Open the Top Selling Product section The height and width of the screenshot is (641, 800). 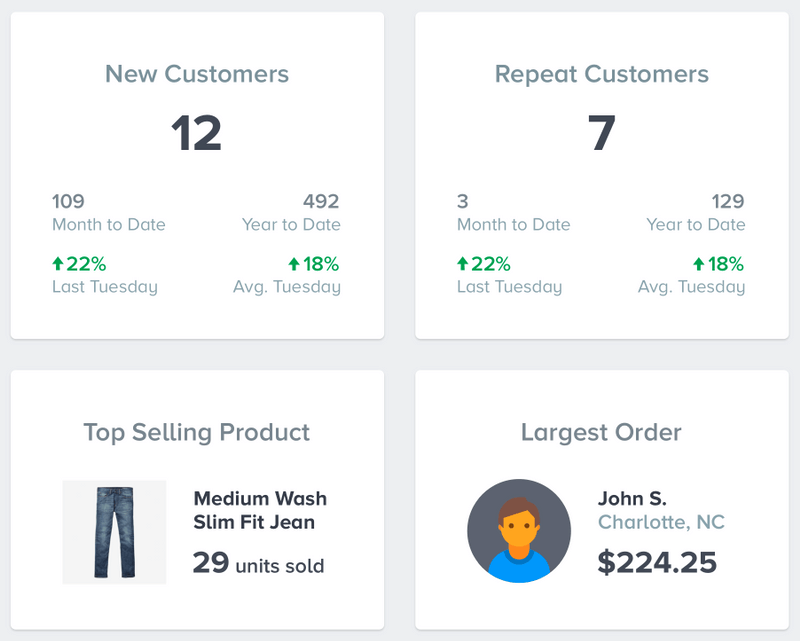[x=196, y=433]
